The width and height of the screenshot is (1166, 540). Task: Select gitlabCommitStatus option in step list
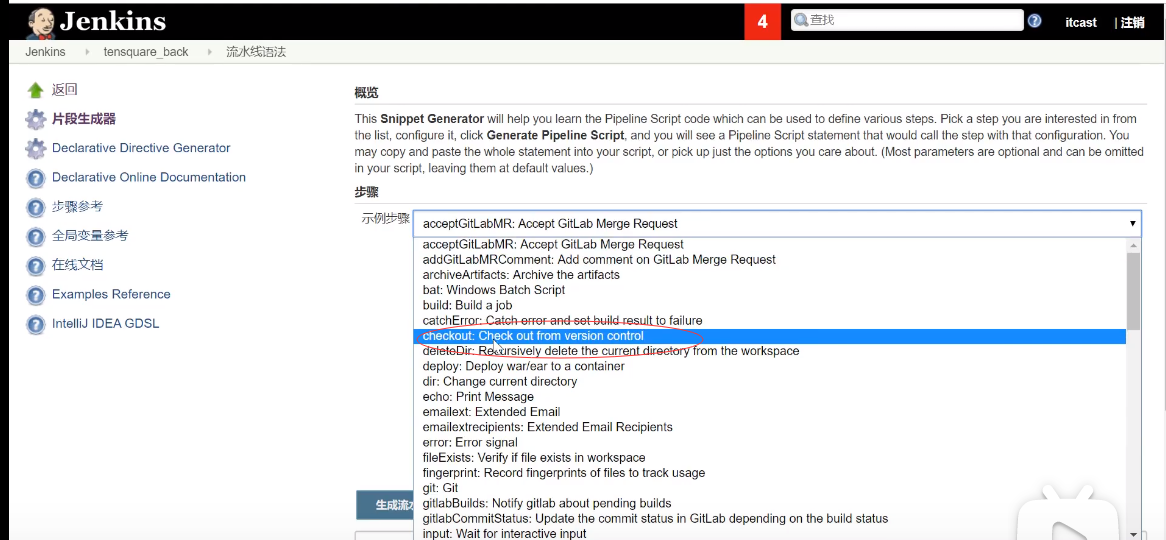pos(770,518)
